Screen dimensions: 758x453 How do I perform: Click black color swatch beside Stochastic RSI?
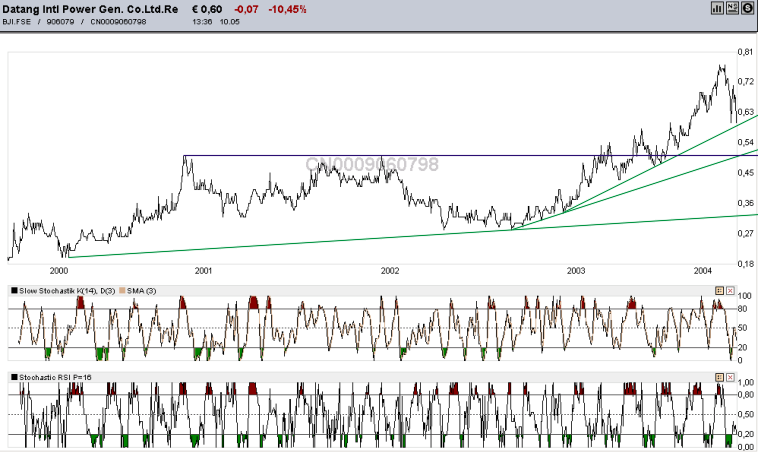(x=15, y=377)
